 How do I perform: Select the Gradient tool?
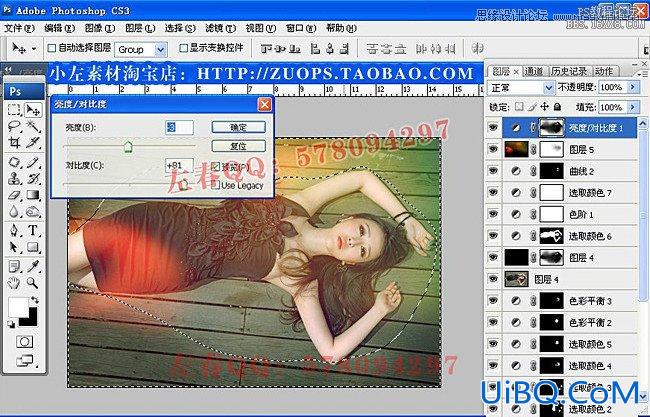coord(33,195)
